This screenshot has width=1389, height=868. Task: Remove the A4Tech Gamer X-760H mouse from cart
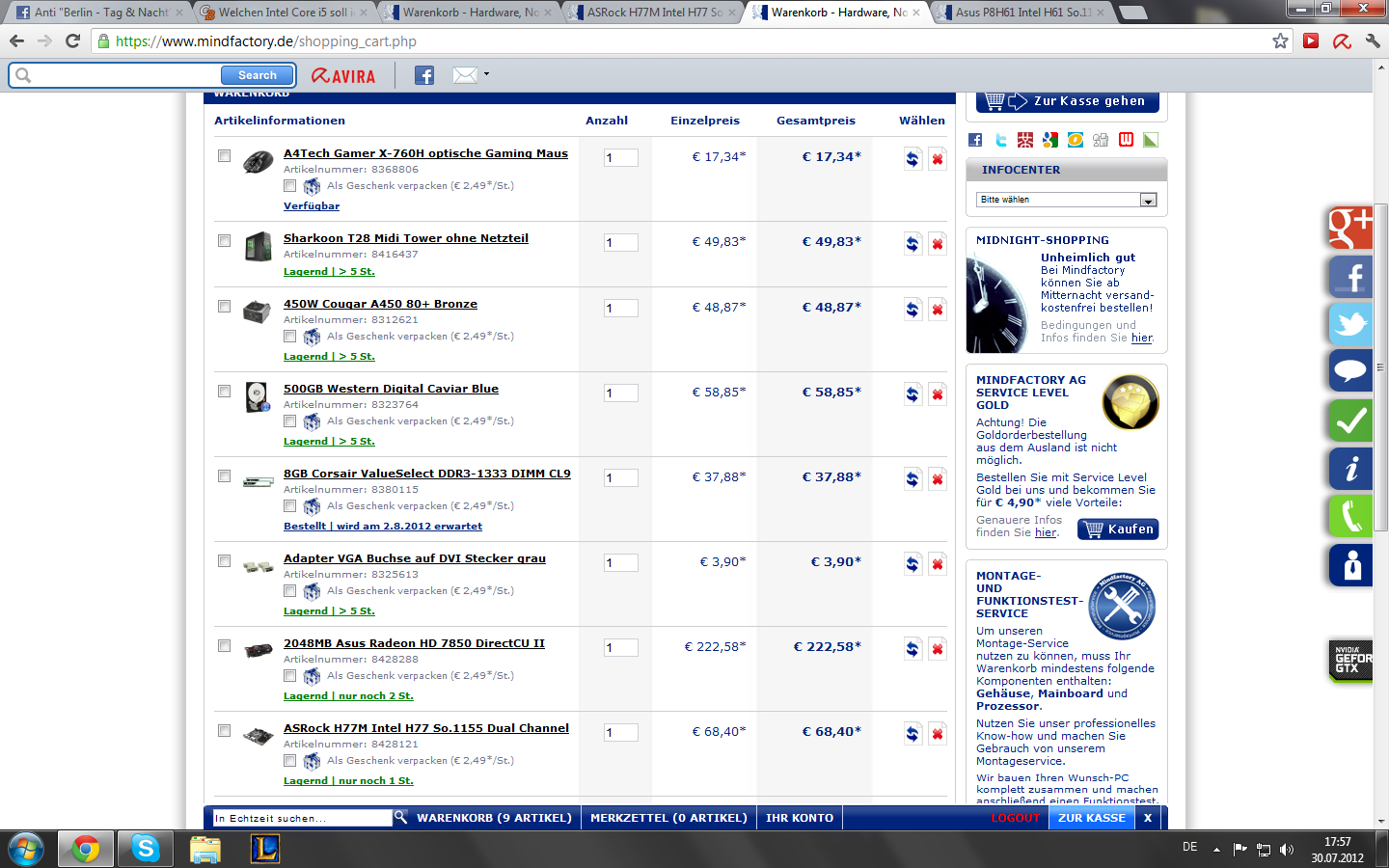tap(937, 159)
